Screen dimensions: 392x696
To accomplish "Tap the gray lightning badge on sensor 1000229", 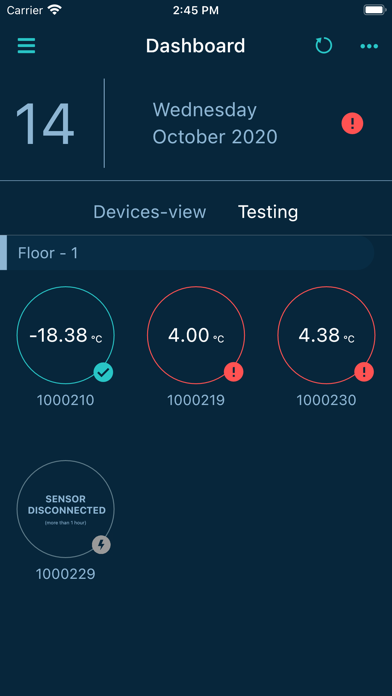I will (x=101, y=545).
